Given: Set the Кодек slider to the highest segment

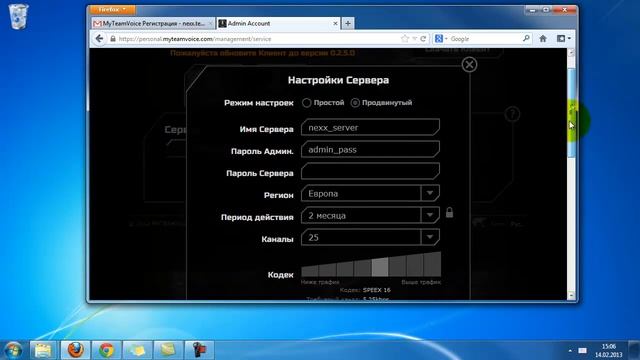Looking at the screenshot, I should click(433, 264).
